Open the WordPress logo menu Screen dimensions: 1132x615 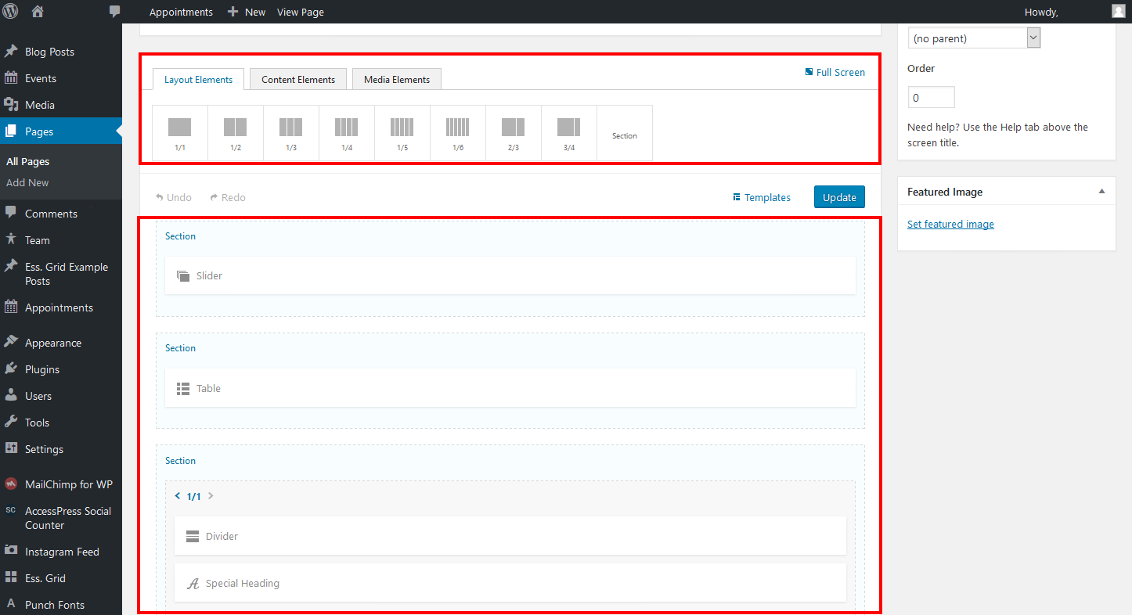tap(12, 12)
